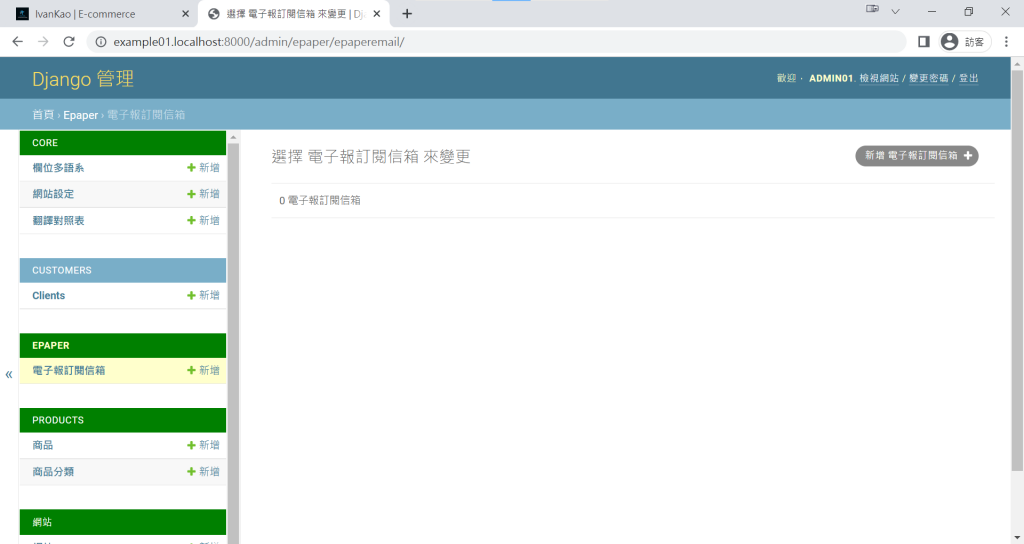Viewport: 1024px width, 544px height.
Task: Click 檢視網站 in the header
Action: tap(879, 78)
